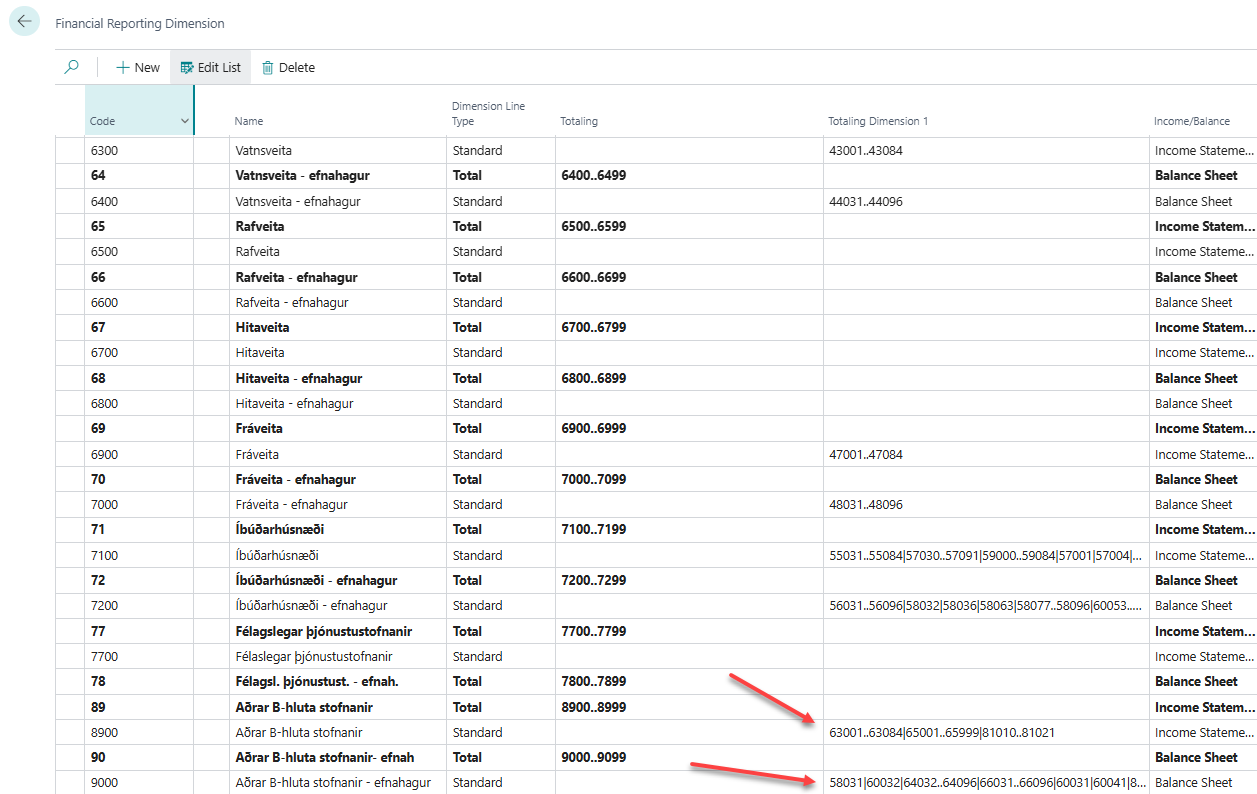Open the Code column dropdown arrow

pyautogui.click(x=185, y=121)
